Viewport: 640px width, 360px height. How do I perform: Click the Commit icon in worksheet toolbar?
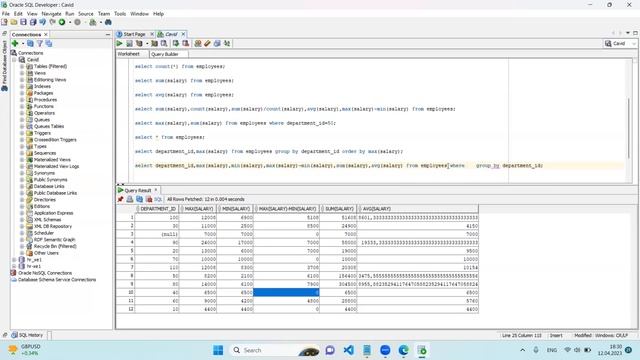(176, 43)
